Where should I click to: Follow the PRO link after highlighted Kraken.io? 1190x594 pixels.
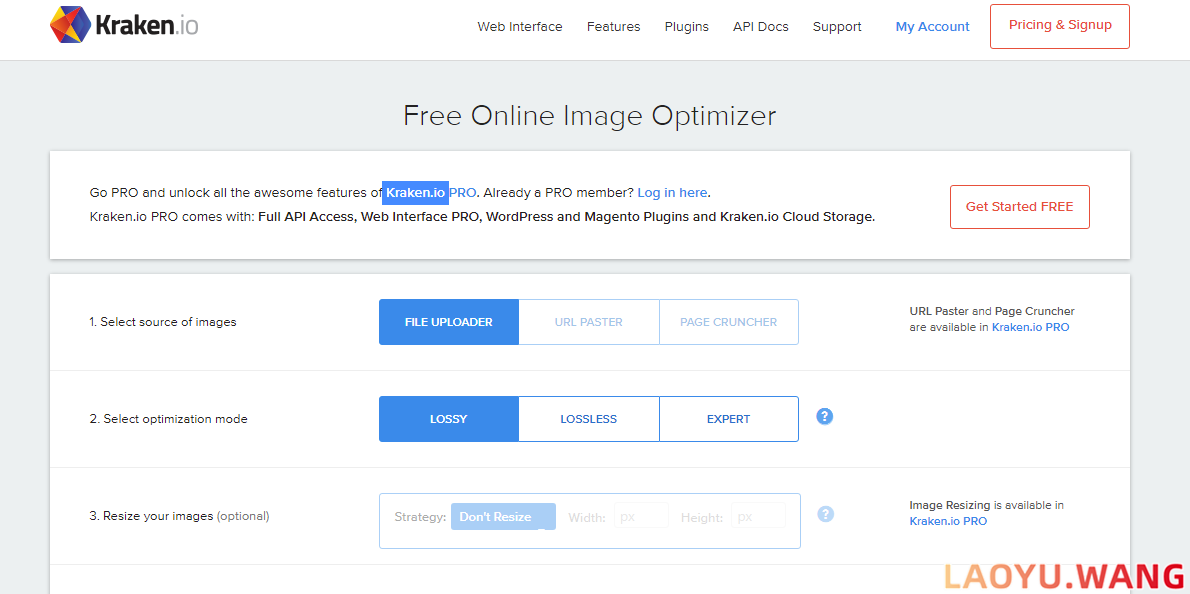tap(462, 193)
